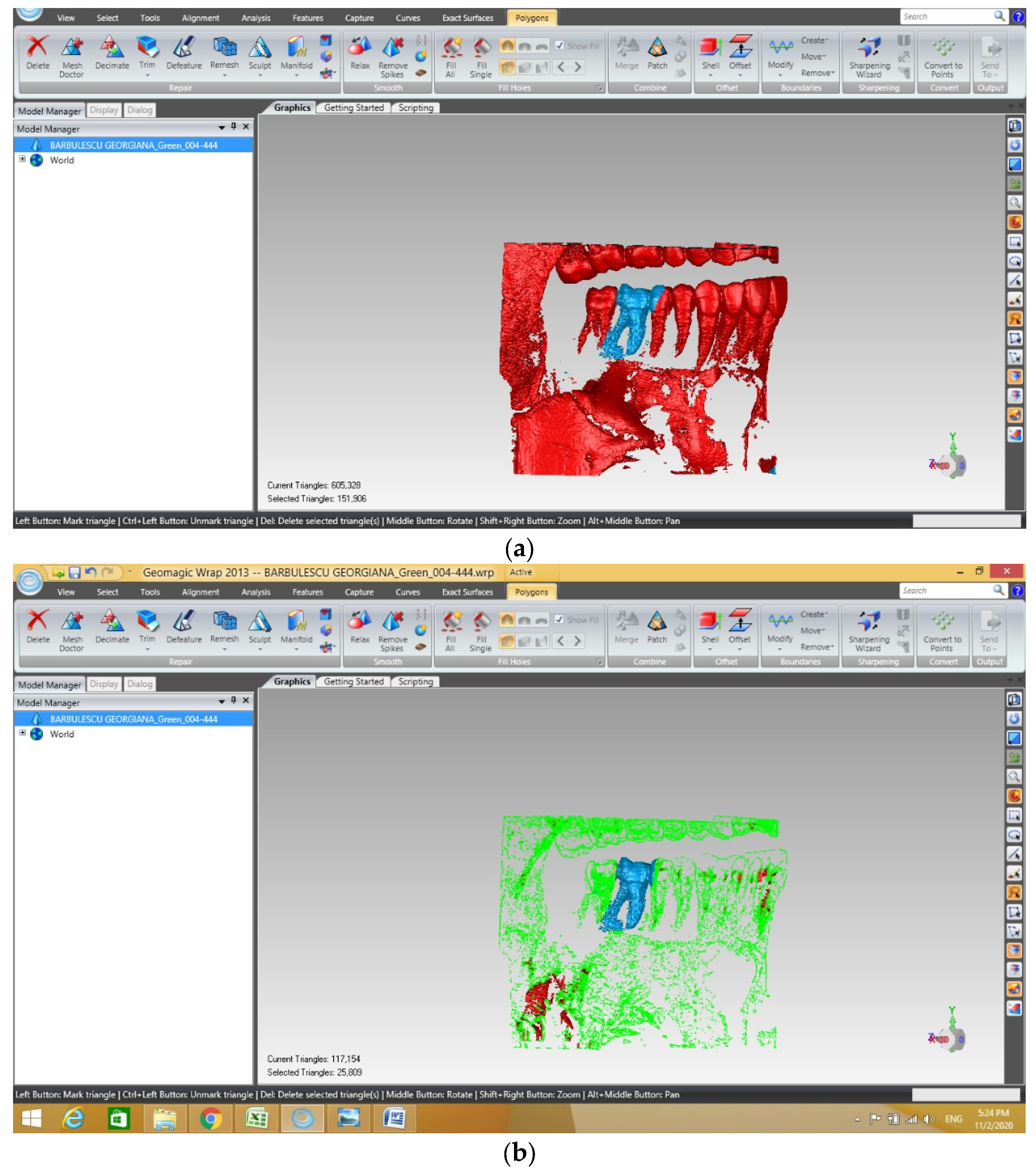
Task: Open Analysis menu in upper window
Action: [256, 18]
